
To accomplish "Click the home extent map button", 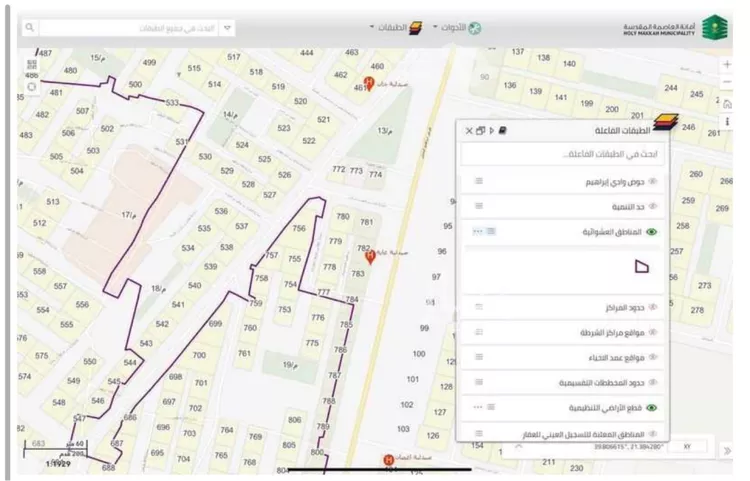I will point(727,104).
